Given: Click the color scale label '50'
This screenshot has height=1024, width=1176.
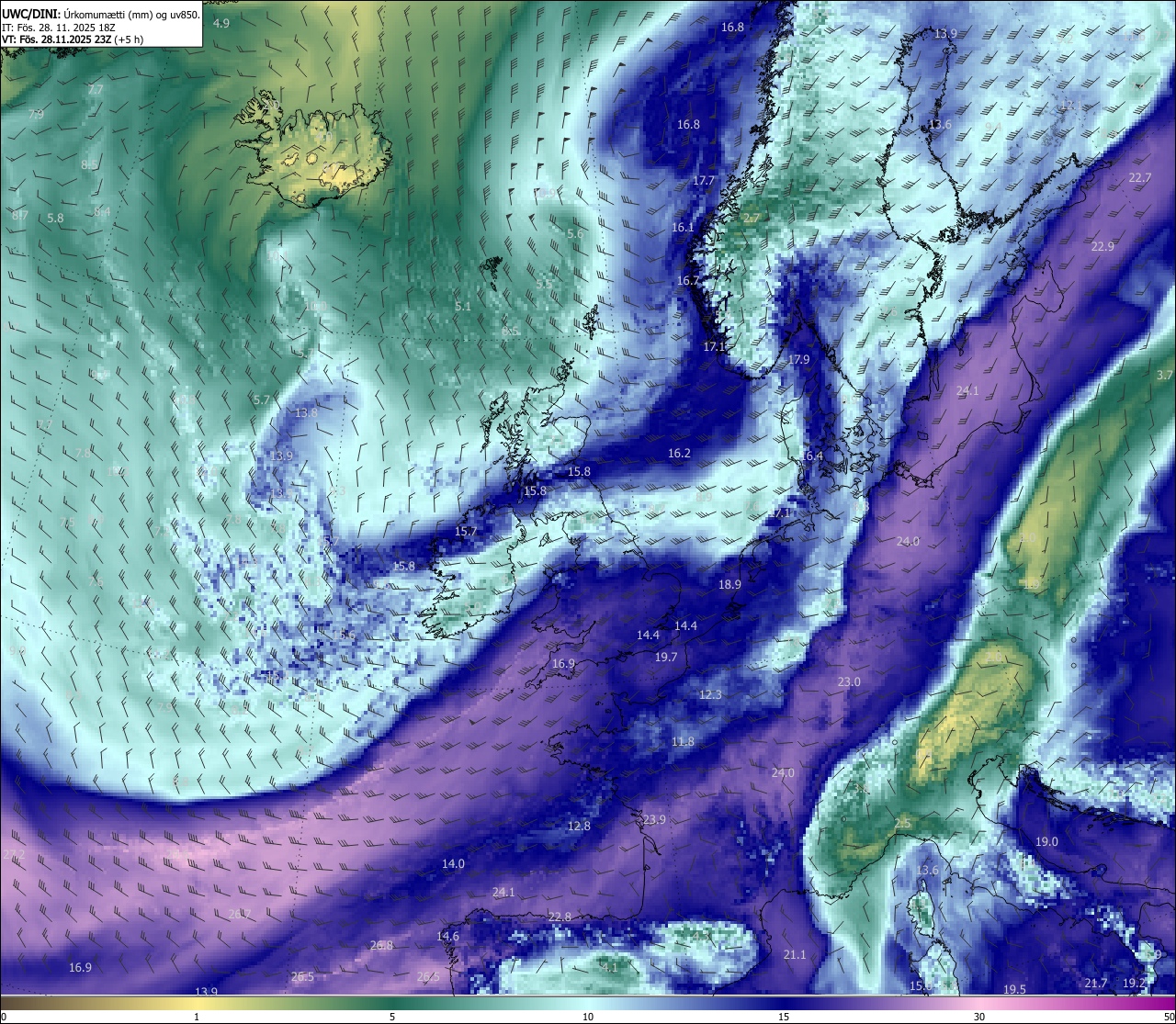Looking at the screenshot, I should click(x=1169, y=1017).
